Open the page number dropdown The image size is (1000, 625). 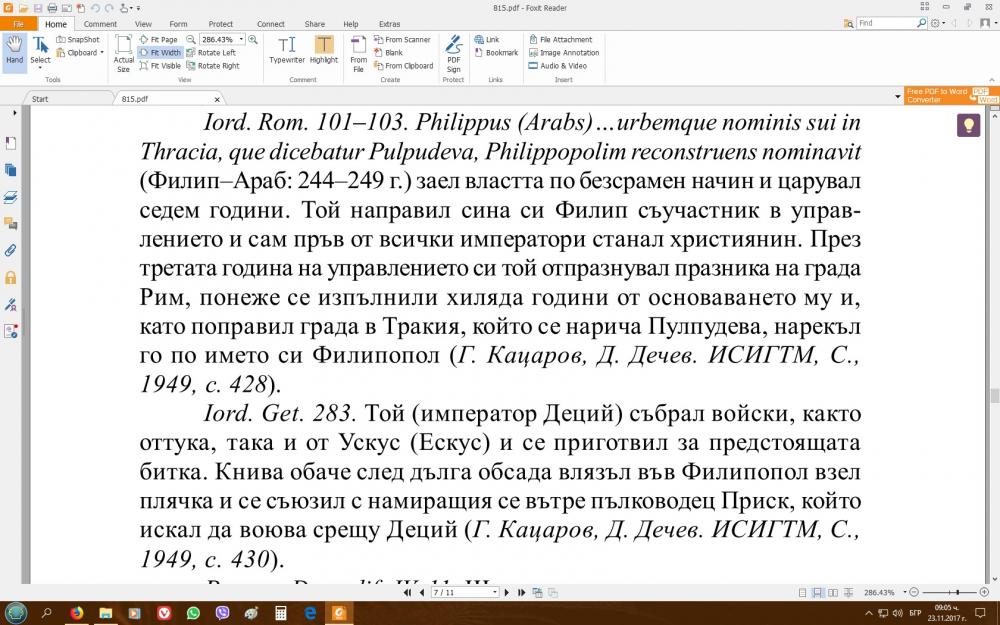click(494, 592)
